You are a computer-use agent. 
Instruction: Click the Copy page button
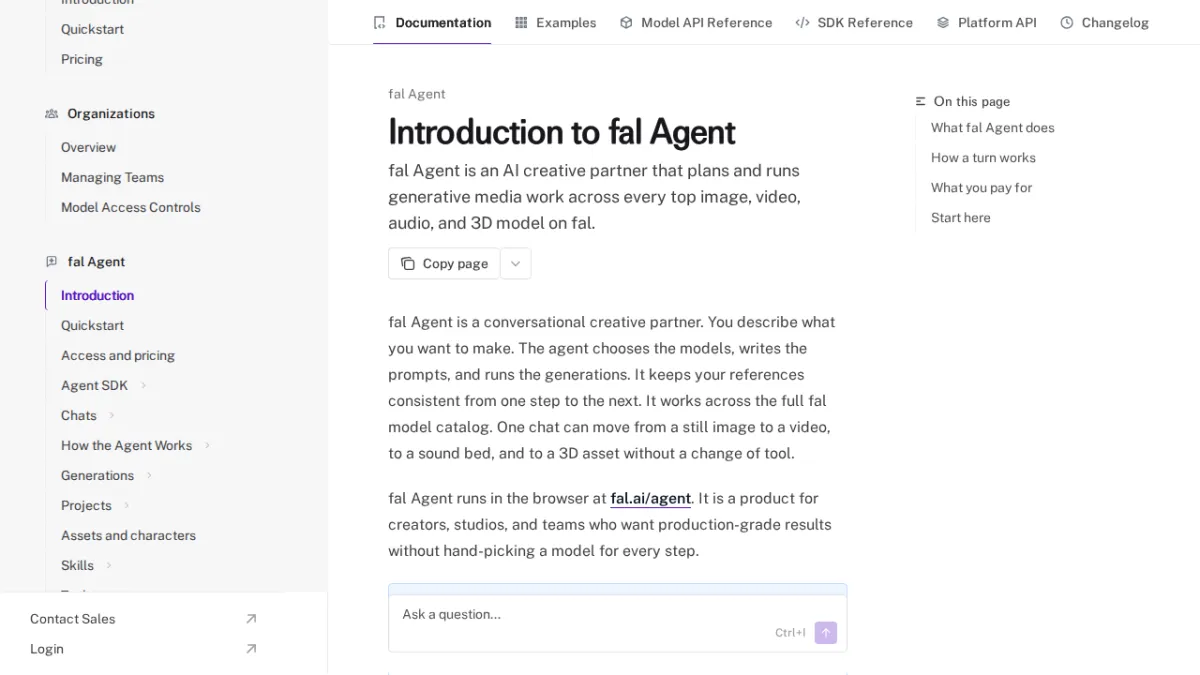(444, 264)
